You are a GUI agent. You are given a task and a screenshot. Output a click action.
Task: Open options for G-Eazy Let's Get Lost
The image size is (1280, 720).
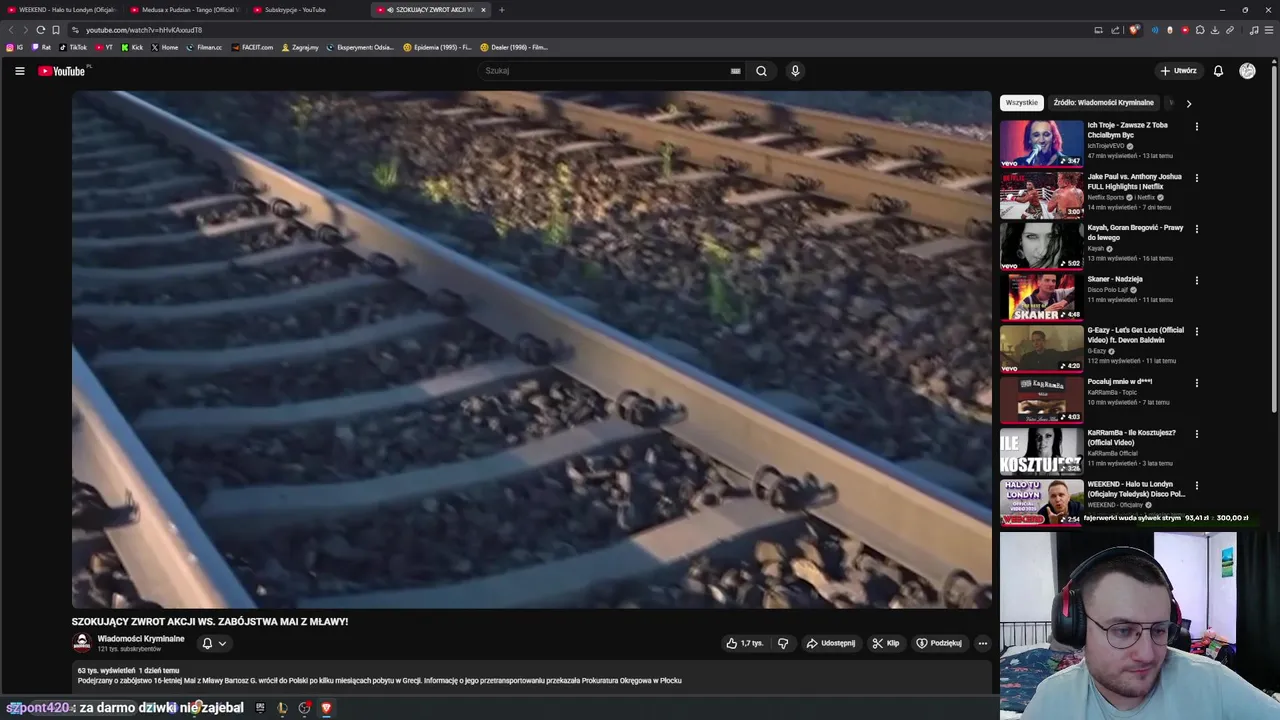(1196, 332)
